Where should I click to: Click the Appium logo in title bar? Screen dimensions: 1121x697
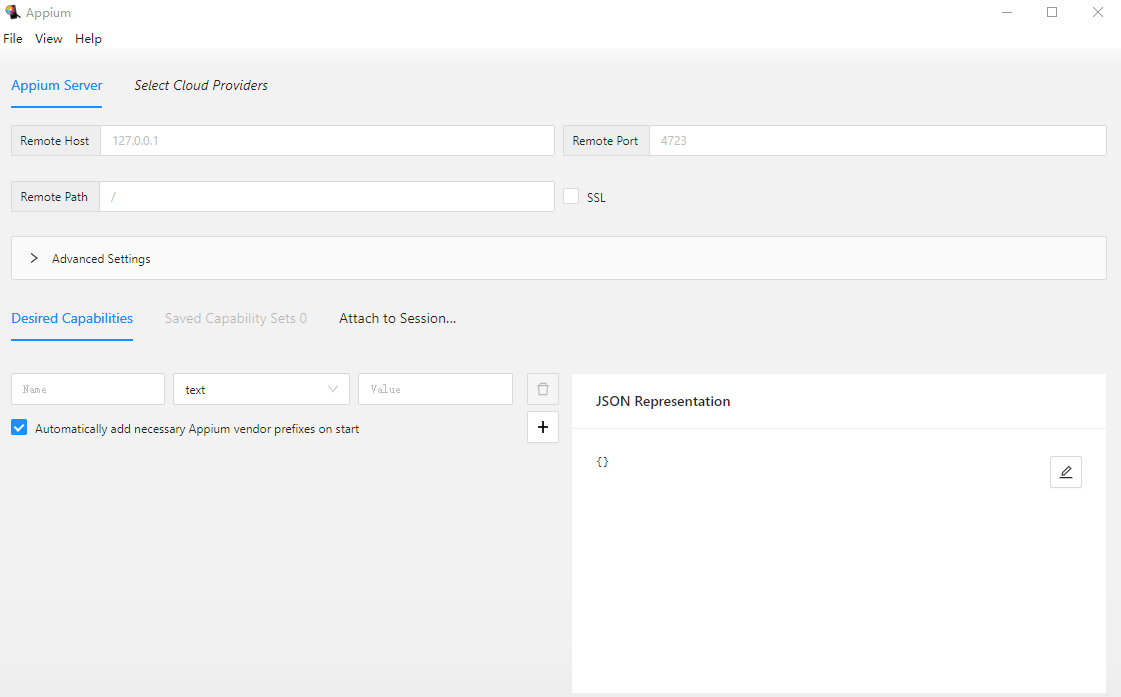[13, 13]
